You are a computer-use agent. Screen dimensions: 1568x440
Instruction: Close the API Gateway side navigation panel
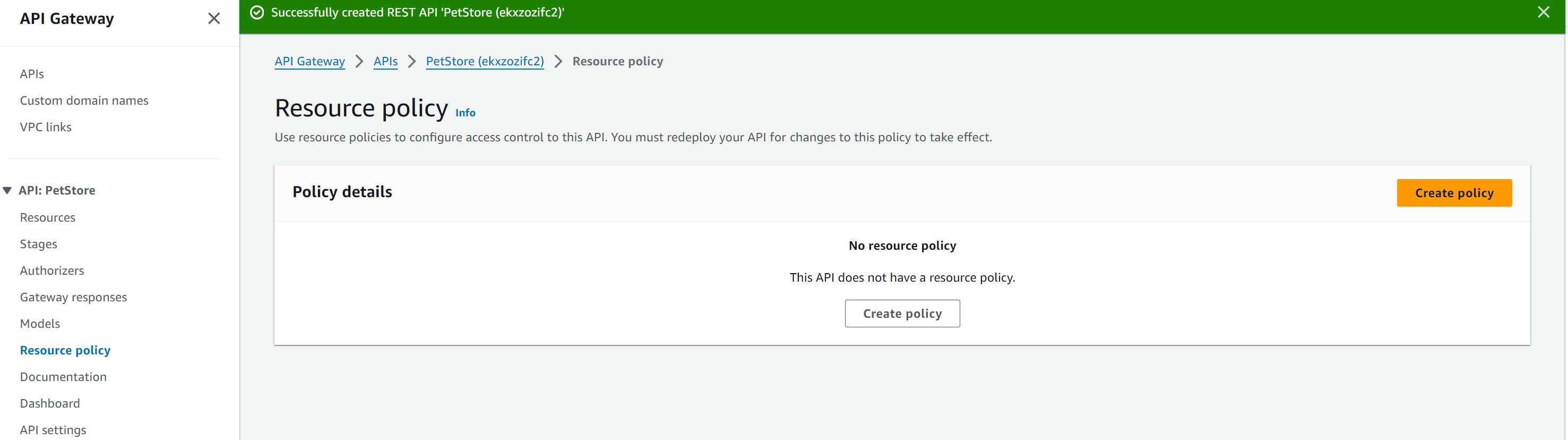(214, 18)
